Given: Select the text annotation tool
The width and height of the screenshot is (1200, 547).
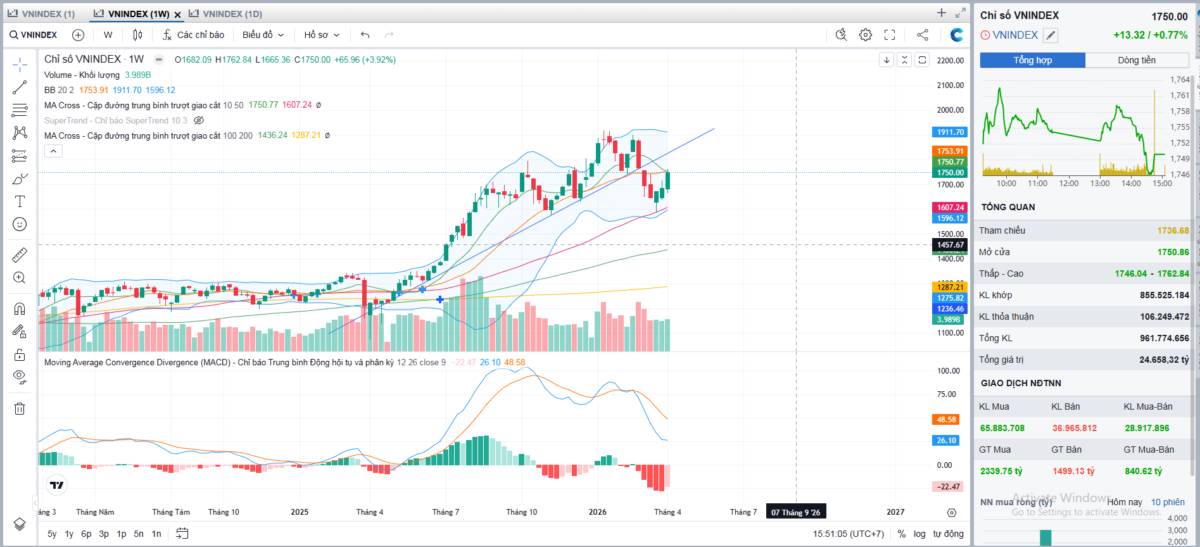Looking at the screenshot, I should 20,201.
